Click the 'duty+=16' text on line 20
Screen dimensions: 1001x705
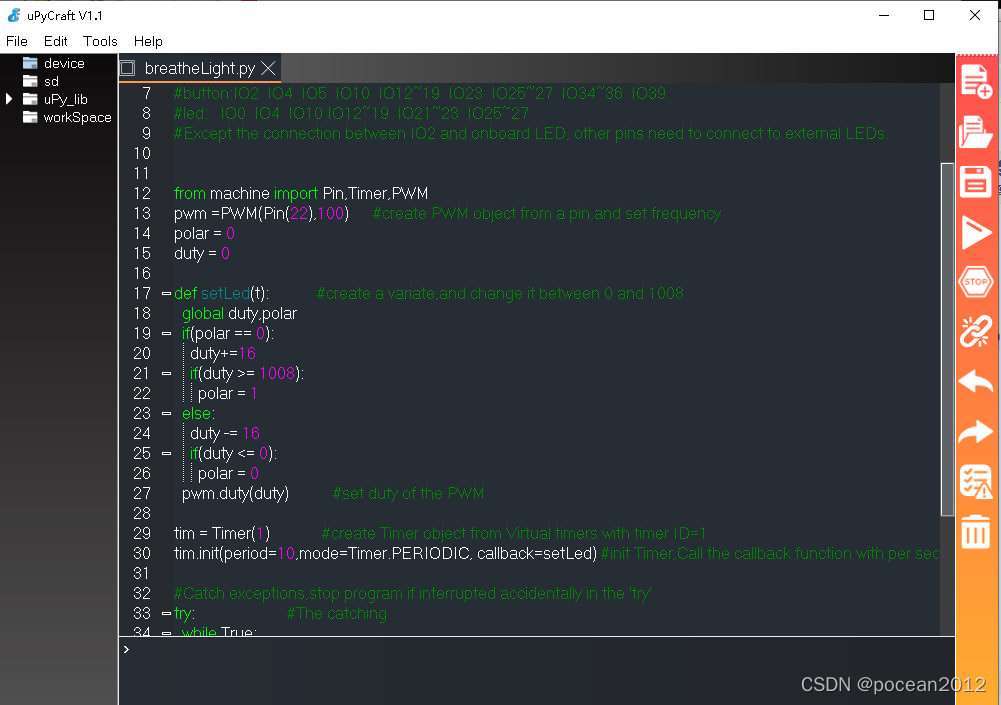tap(223, 354)
